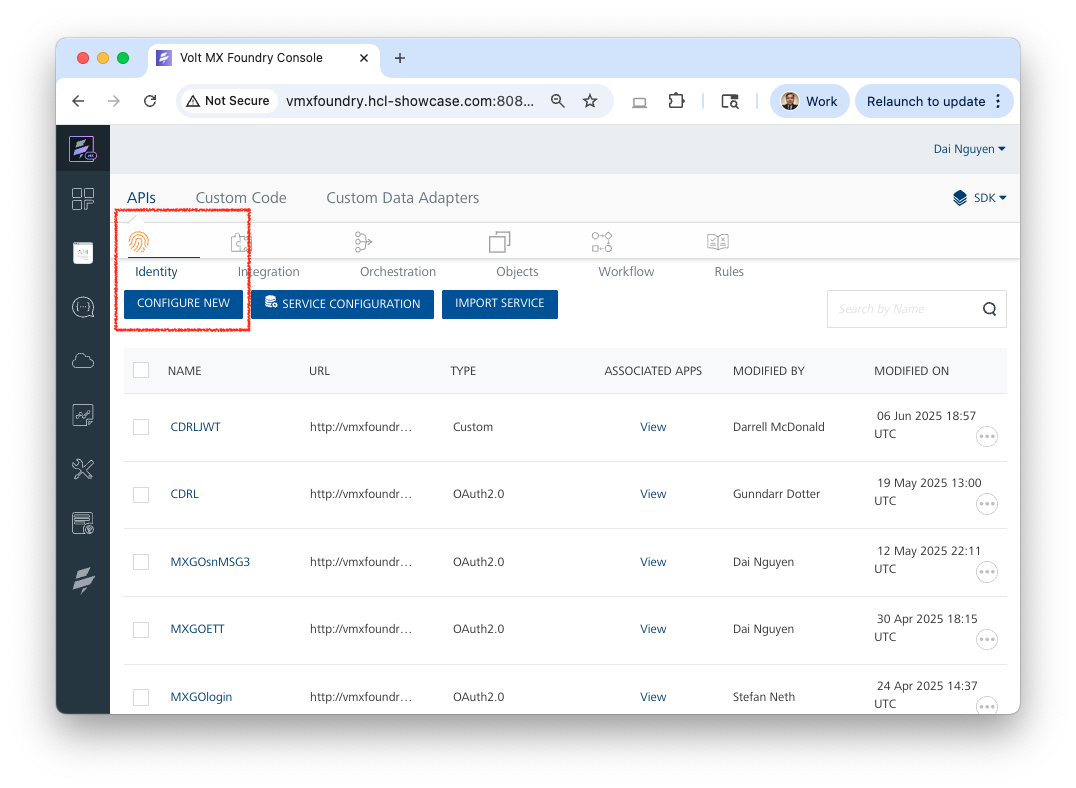The width and height of the screenshot is (1076, 788).
Task: Open the Apps dashboard grid icon in sidebar
Action: [x=82, y=199]
